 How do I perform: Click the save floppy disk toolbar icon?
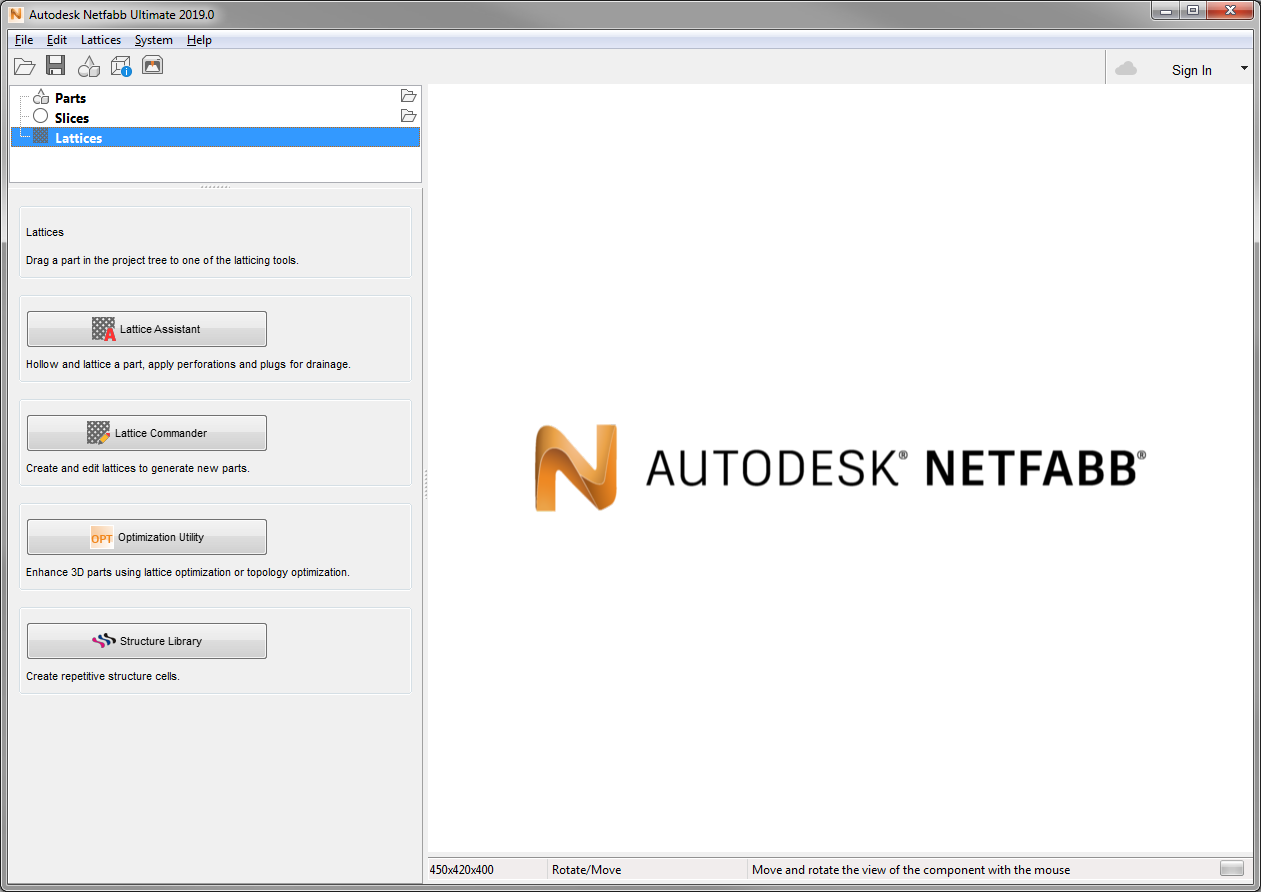coord(56,66)
